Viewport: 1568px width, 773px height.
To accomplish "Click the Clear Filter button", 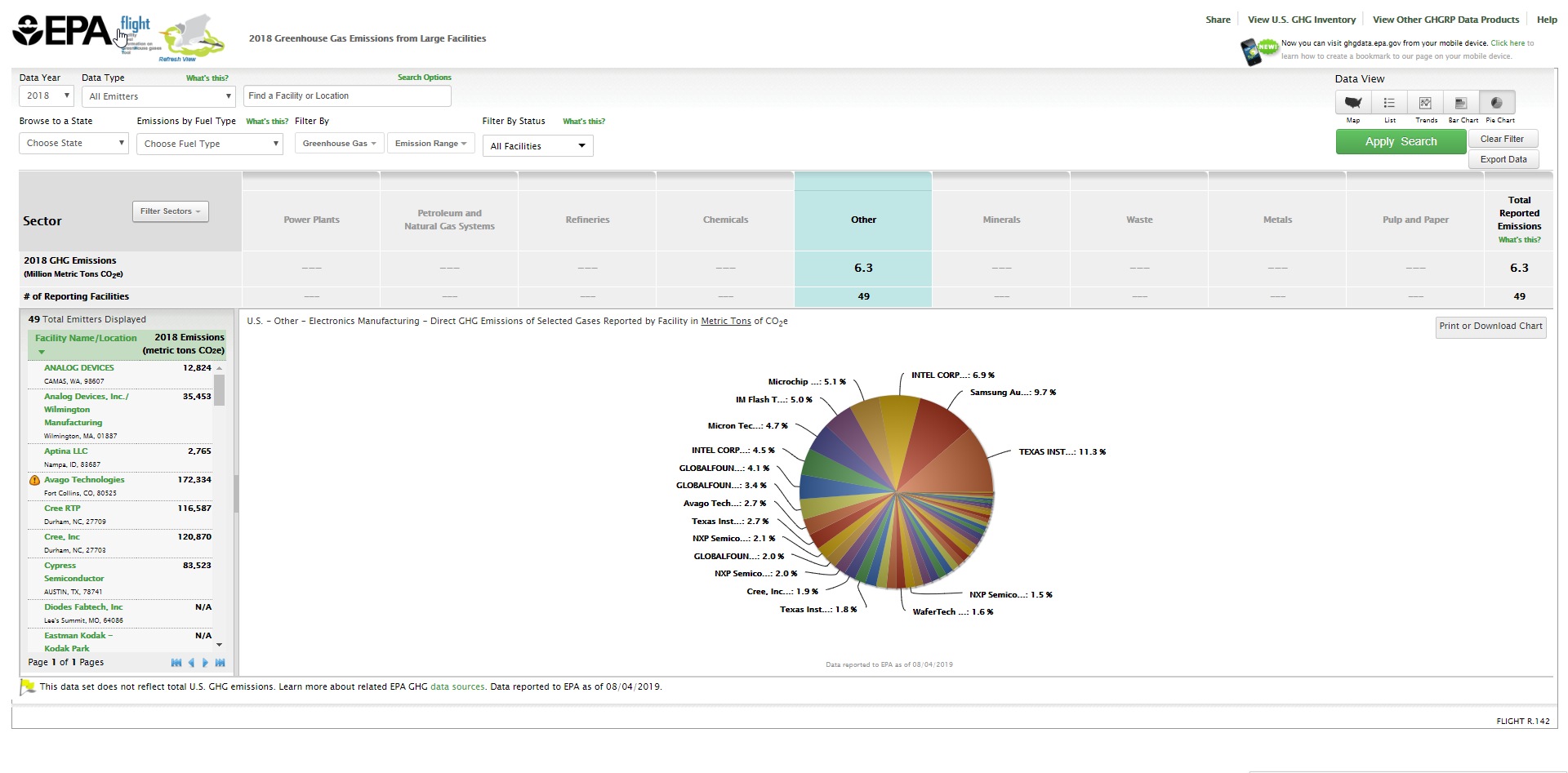I will click(1503, 140).
